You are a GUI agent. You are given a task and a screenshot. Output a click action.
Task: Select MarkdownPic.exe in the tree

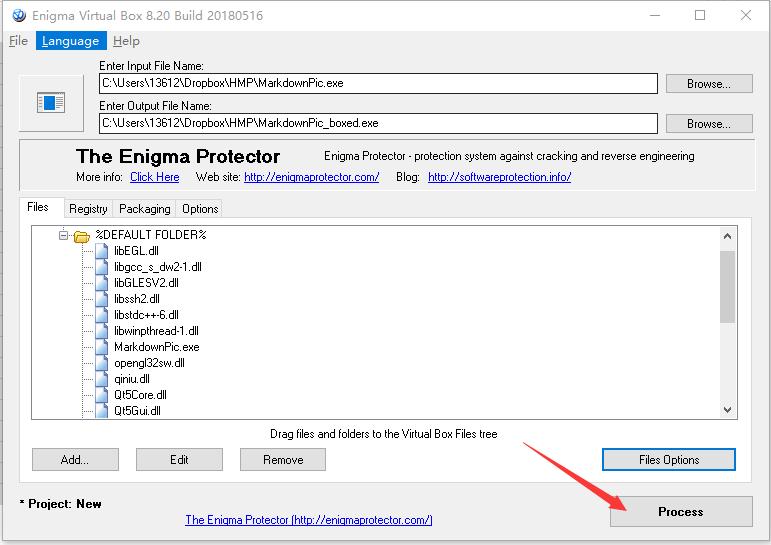click(x=157, y=347)
